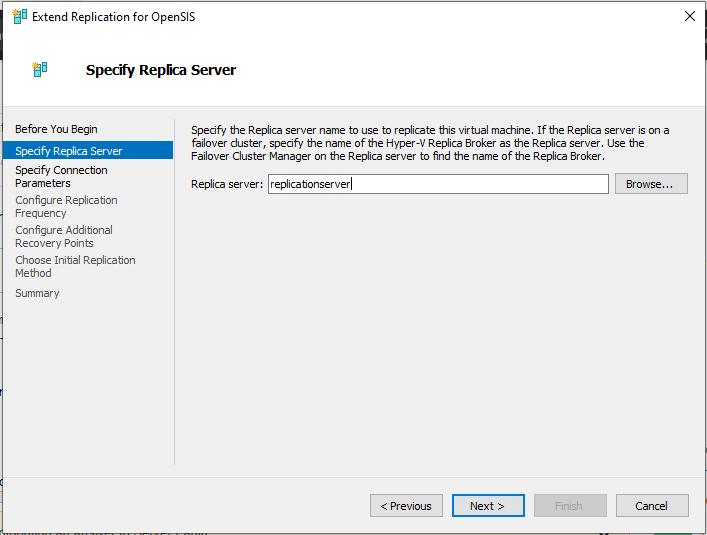707x535 pixels.
Task: Click the Replica server field label
Action: pyautogui.click(x=227, y=184)
